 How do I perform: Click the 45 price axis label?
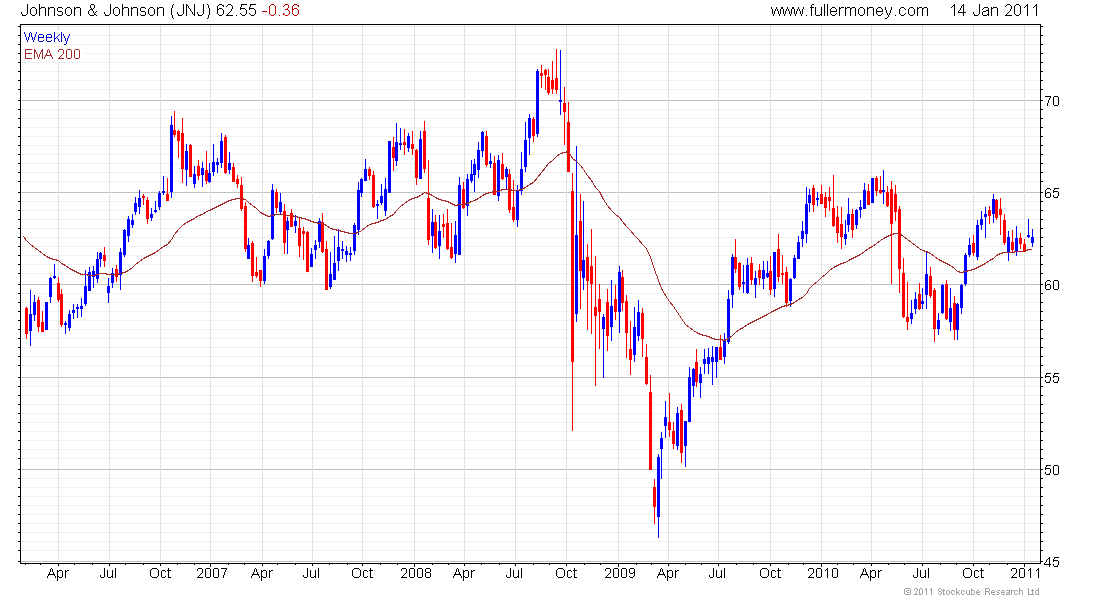point(1052,561)
